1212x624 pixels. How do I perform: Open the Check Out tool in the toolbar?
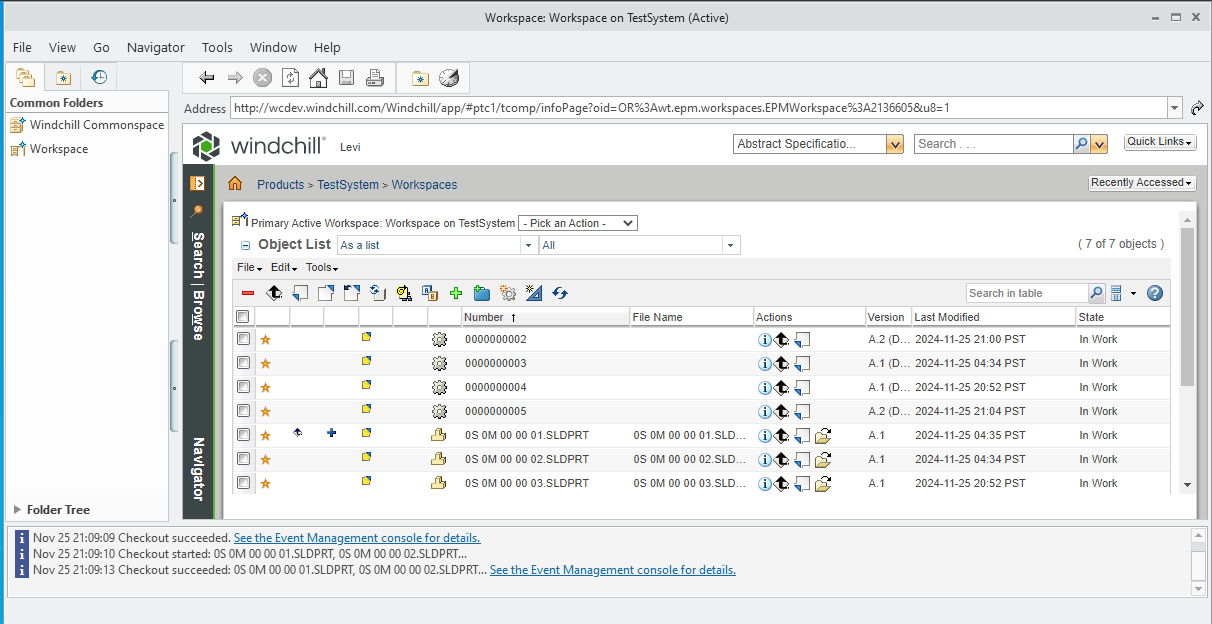302,292
